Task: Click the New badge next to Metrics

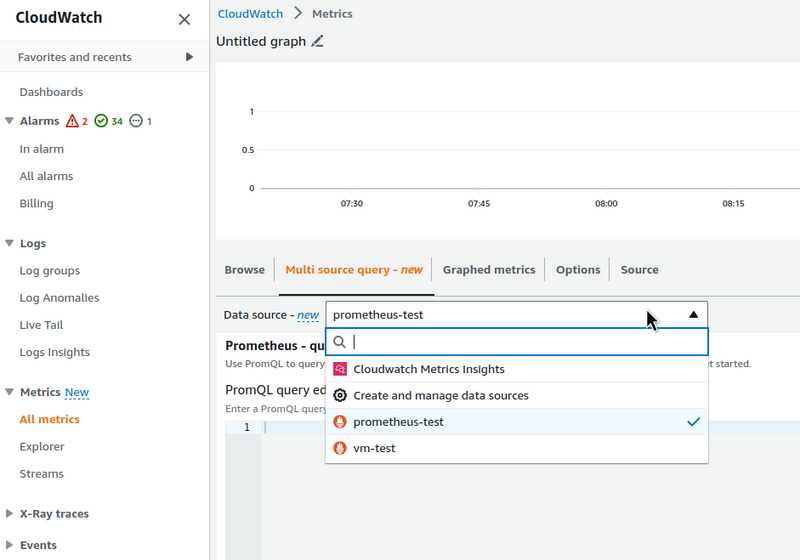Action: [x=77, y=392]
